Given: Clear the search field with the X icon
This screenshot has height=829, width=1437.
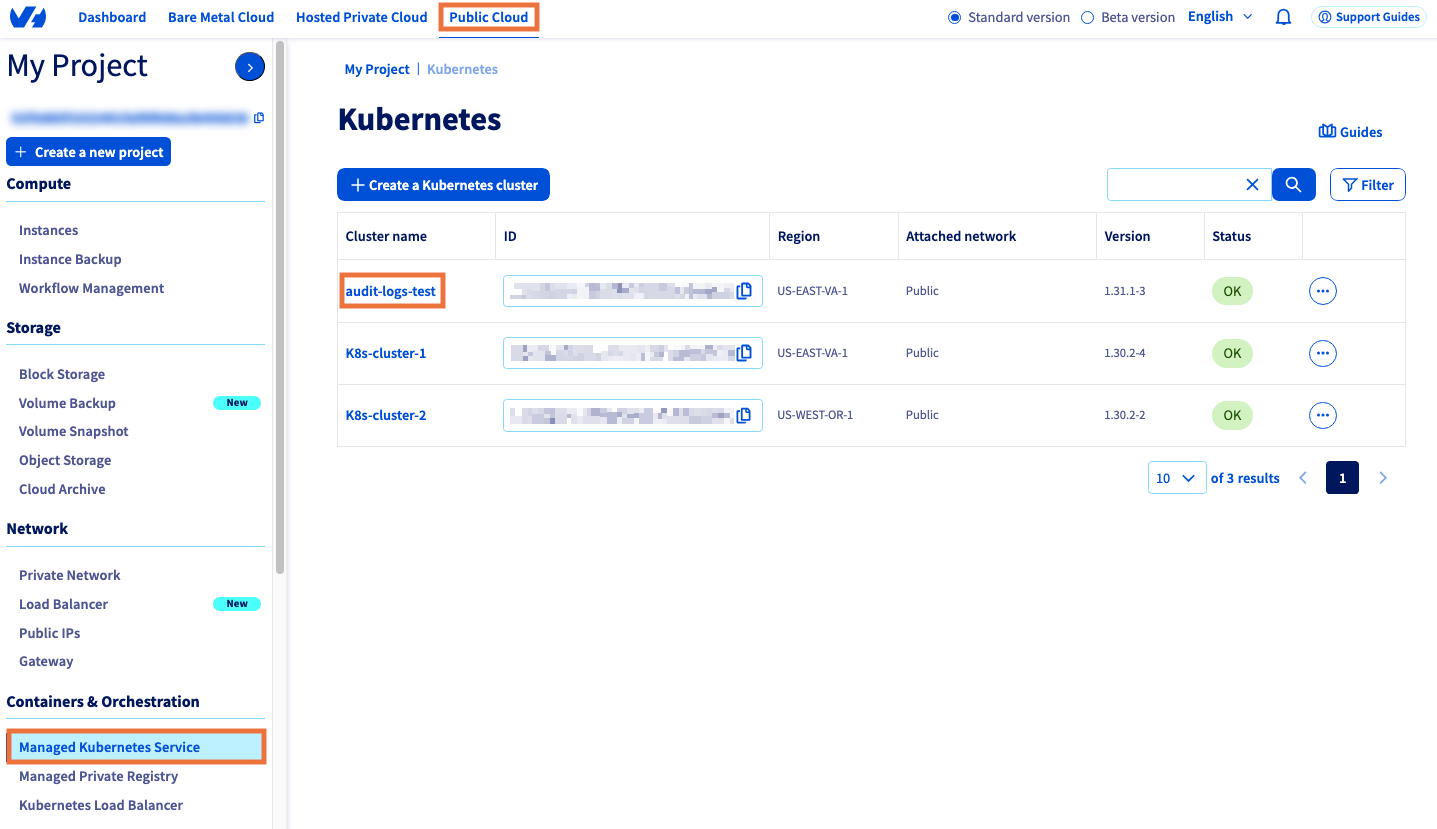Looking at the screenshot, I should click(1252, 184).
